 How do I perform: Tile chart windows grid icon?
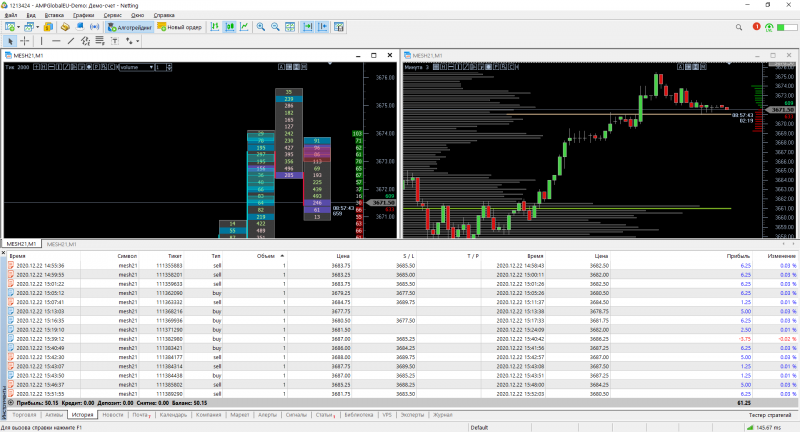coord(290,27)
